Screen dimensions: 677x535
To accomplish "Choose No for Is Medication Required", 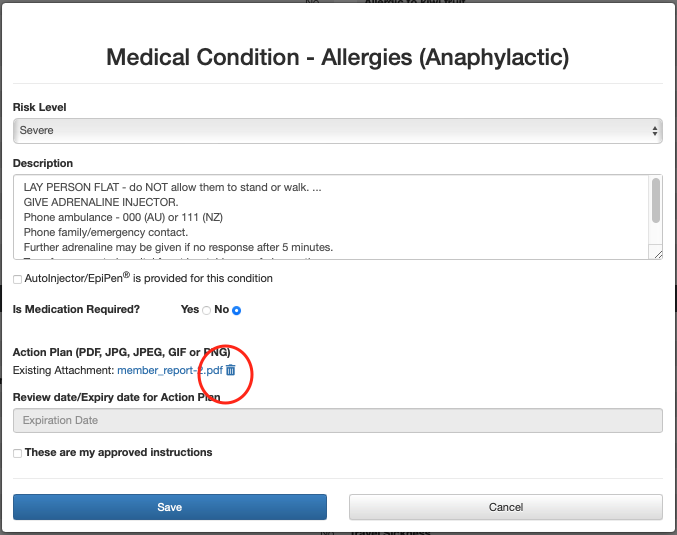I will click(237, 311).
